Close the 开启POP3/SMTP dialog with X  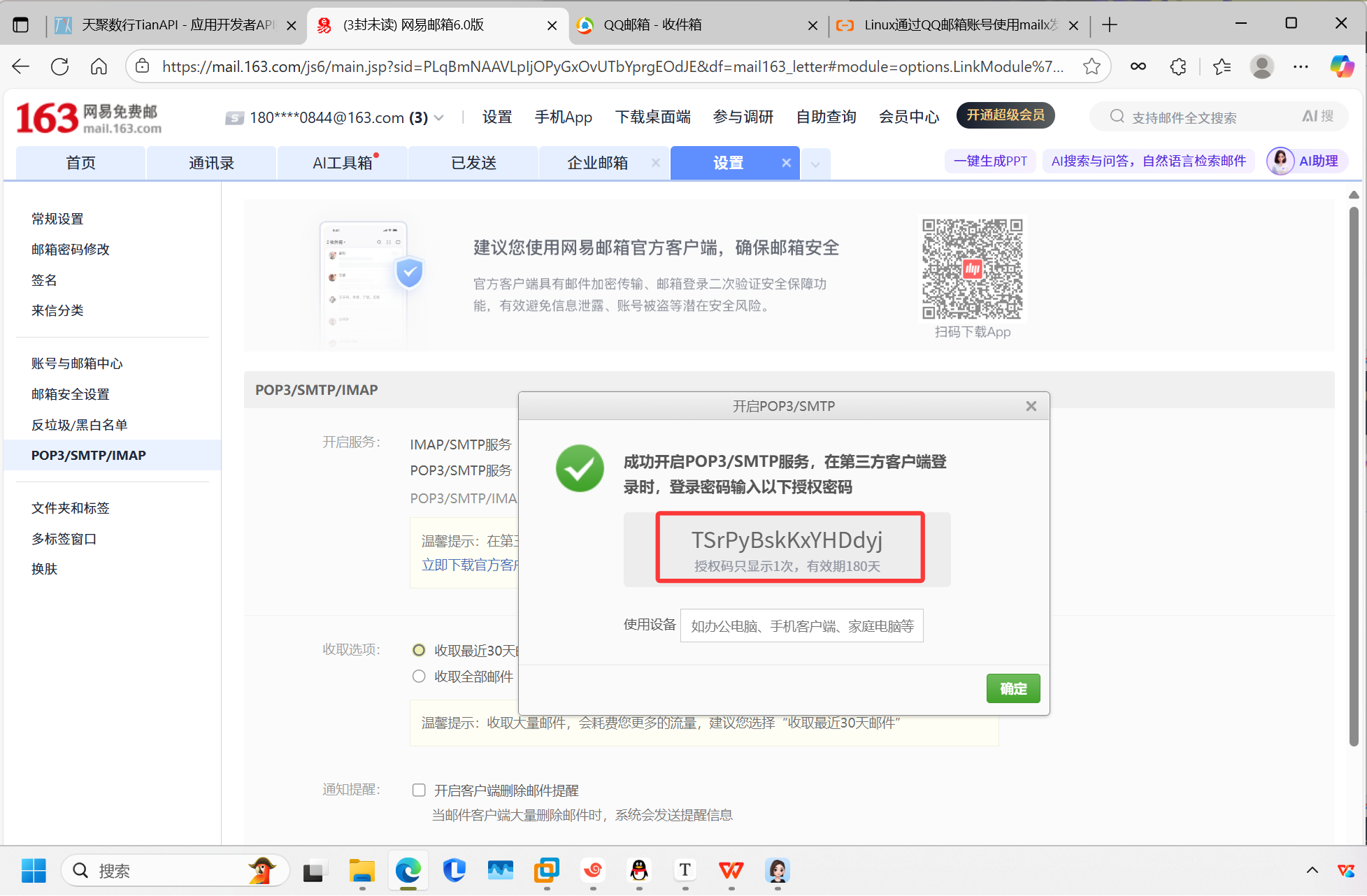point(1031,406)
